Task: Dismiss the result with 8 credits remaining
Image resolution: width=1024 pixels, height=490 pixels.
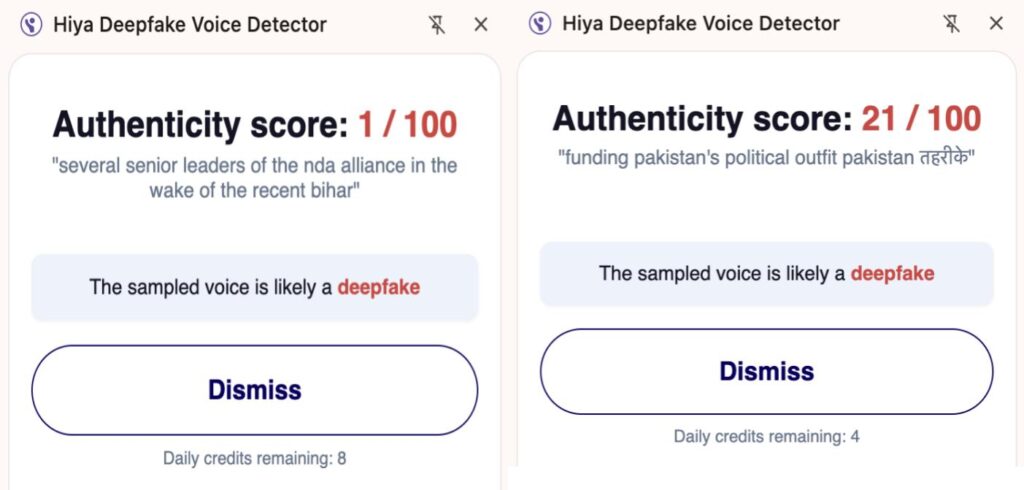Action: 254,390
